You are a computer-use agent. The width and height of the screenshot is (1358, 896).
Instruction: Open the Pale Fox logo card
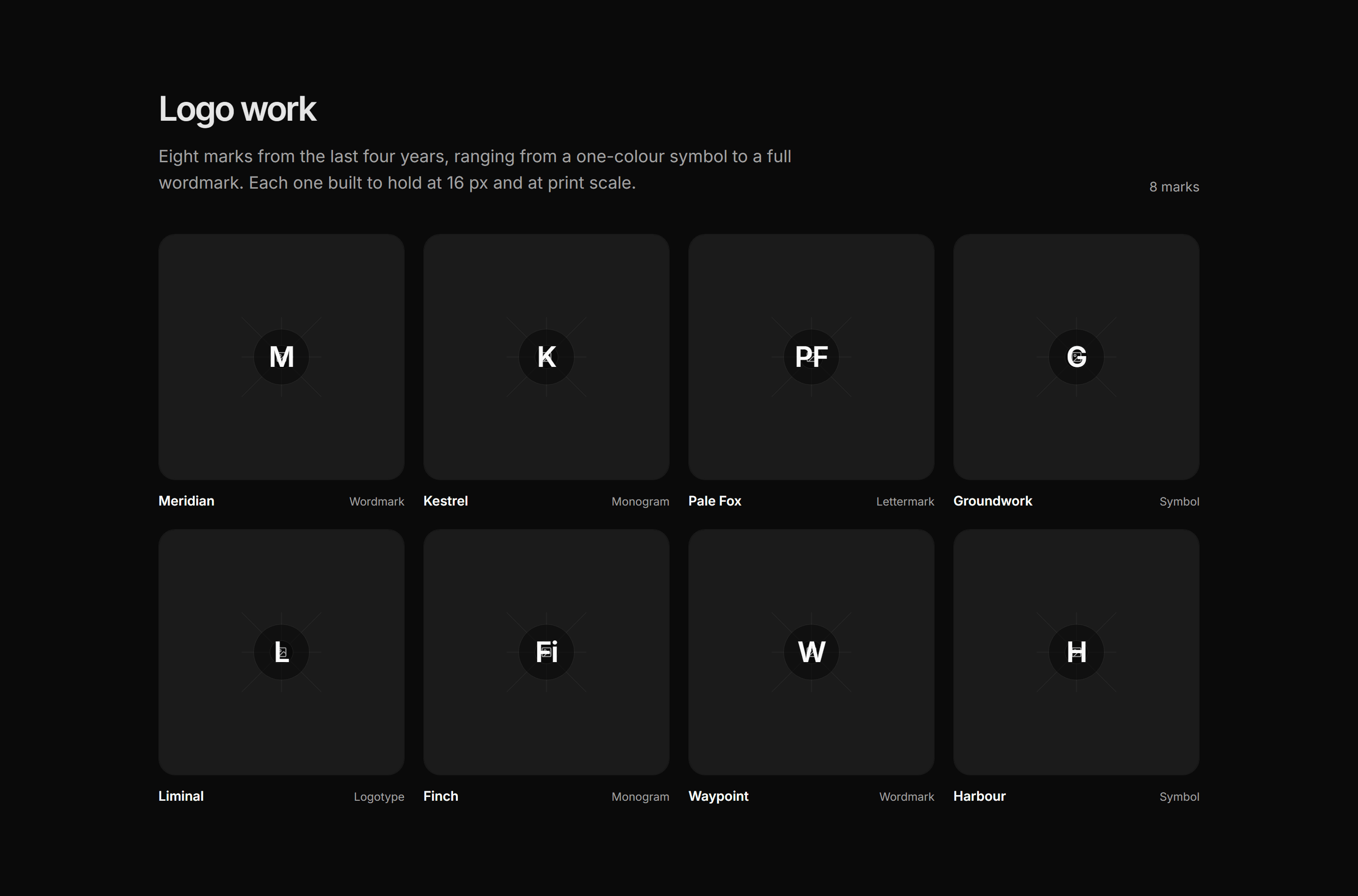point(811,357)
